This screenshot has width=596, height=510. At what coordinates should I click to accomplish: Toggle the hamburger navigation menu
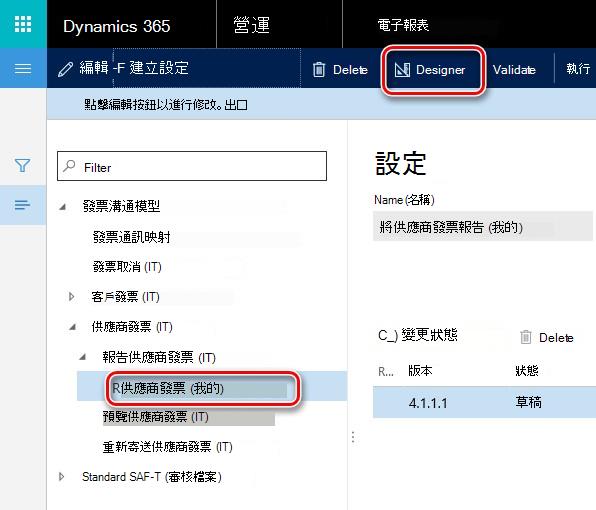coord(23,69)
